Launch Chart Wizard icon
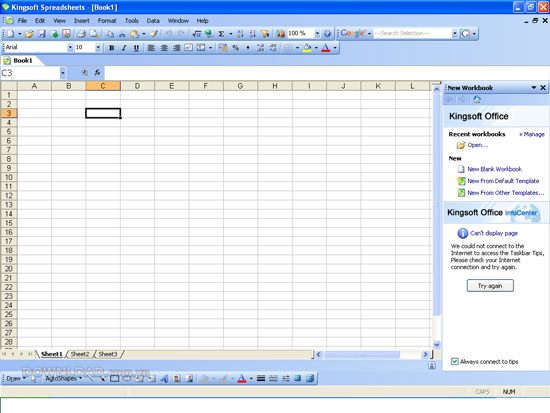The height and width of the screenshot is (413, 550). pos(280,34)
